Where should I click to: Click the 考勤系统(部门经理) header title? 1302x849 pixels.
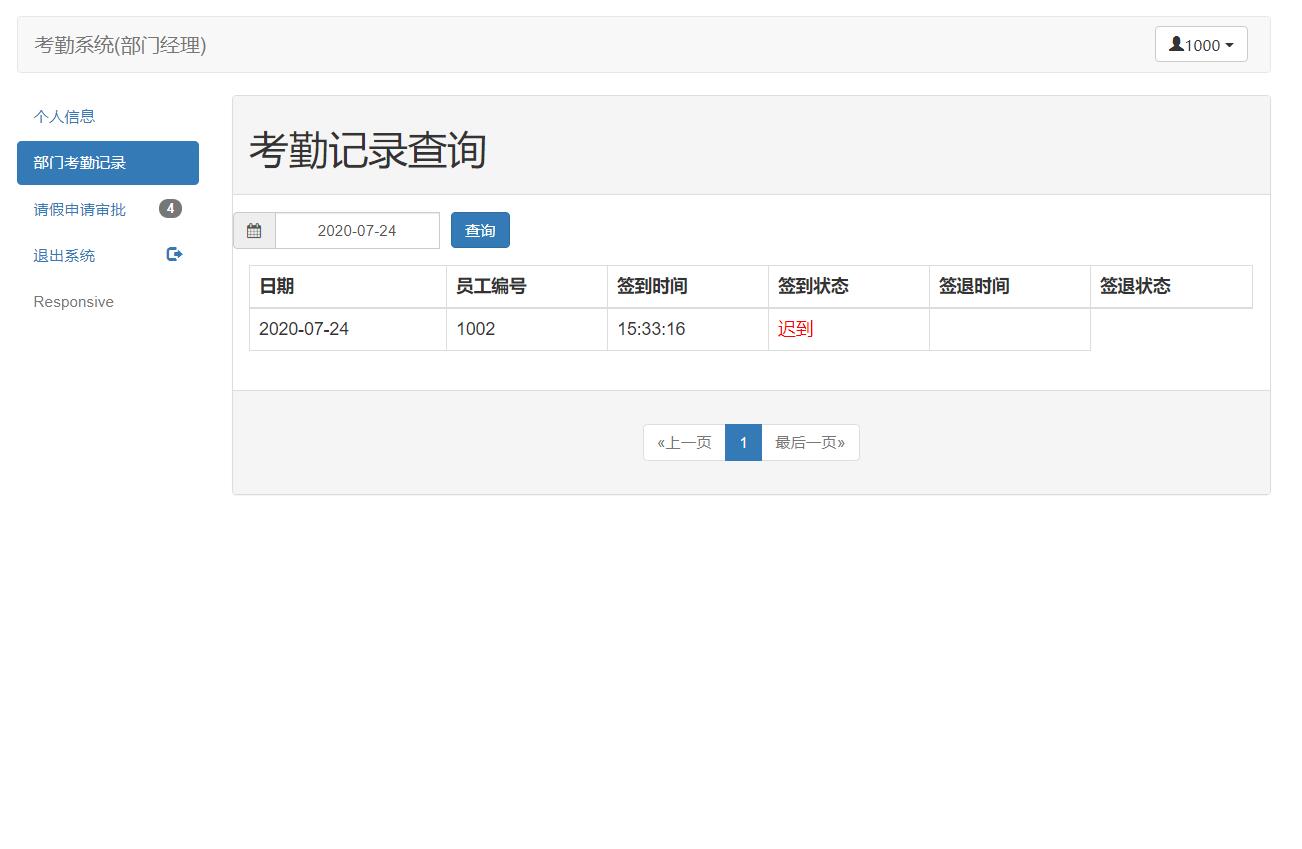point(118,44)
